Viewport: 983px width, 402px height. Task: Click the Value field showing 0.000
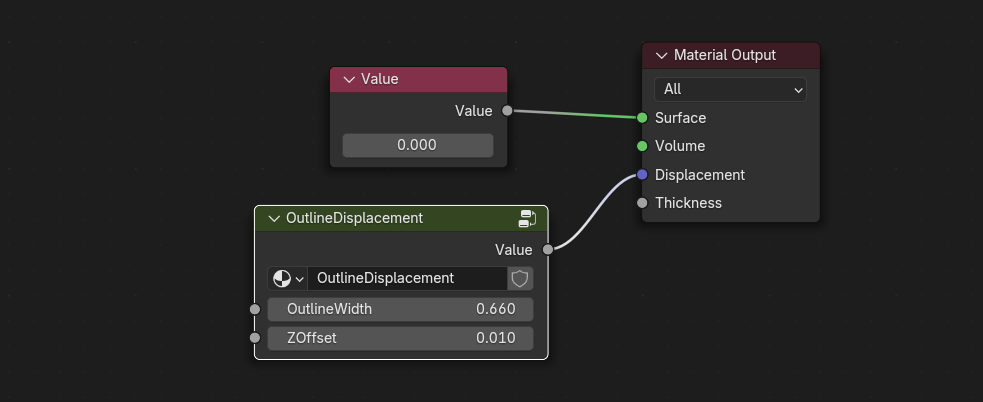click(x=417, y=145)
